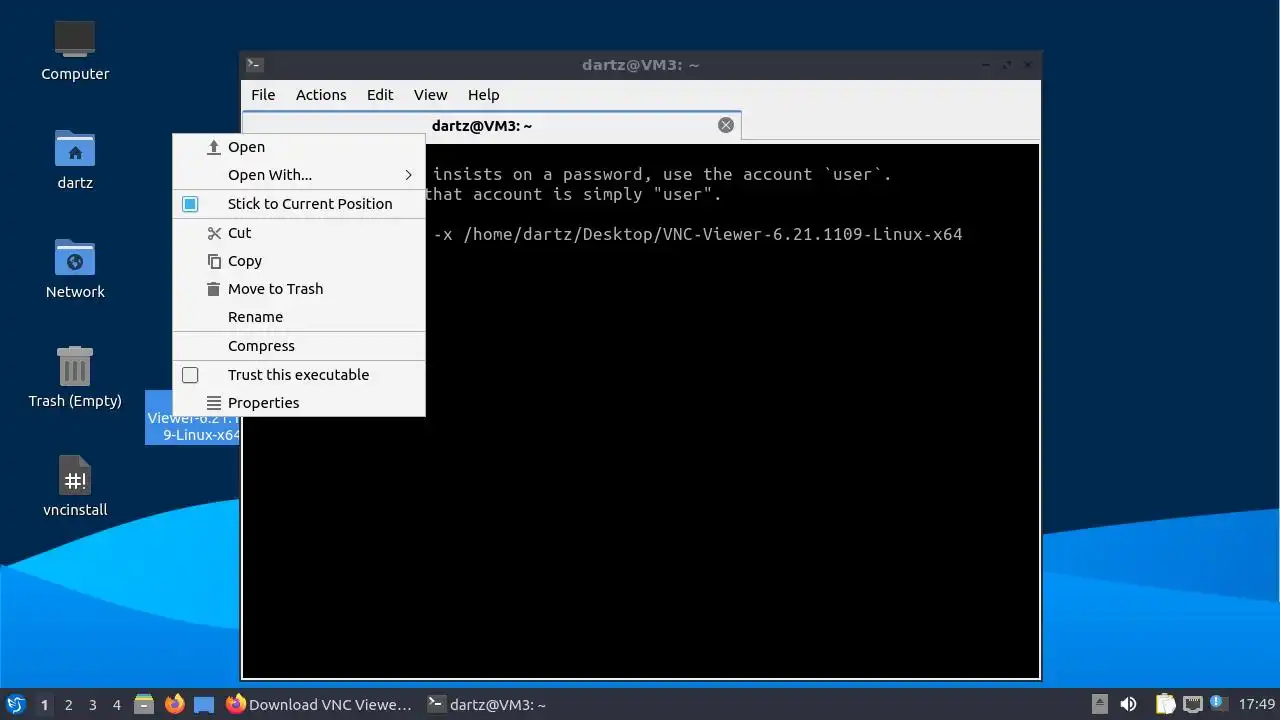Screen dimensions: 1280x720
Task: Select the dartz home folder icon
Action: (x=75, y=159)
